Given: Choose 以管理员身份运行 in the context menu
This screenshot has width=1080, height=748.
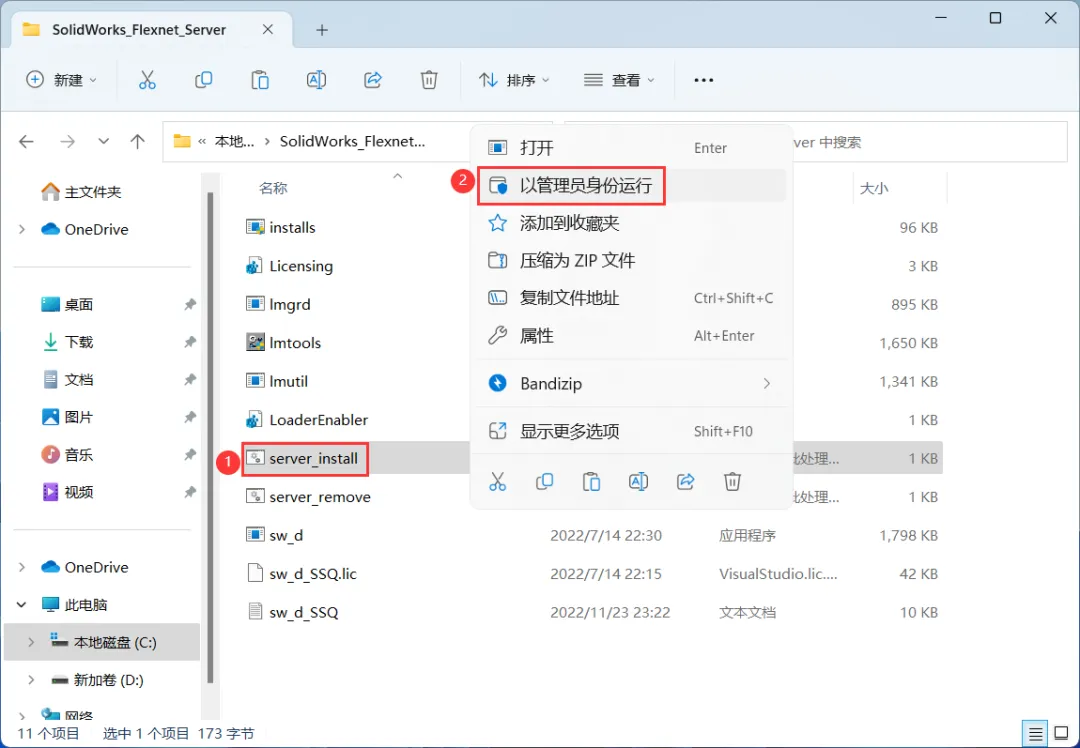Looking at the screenshot, I should pos(632,185).
